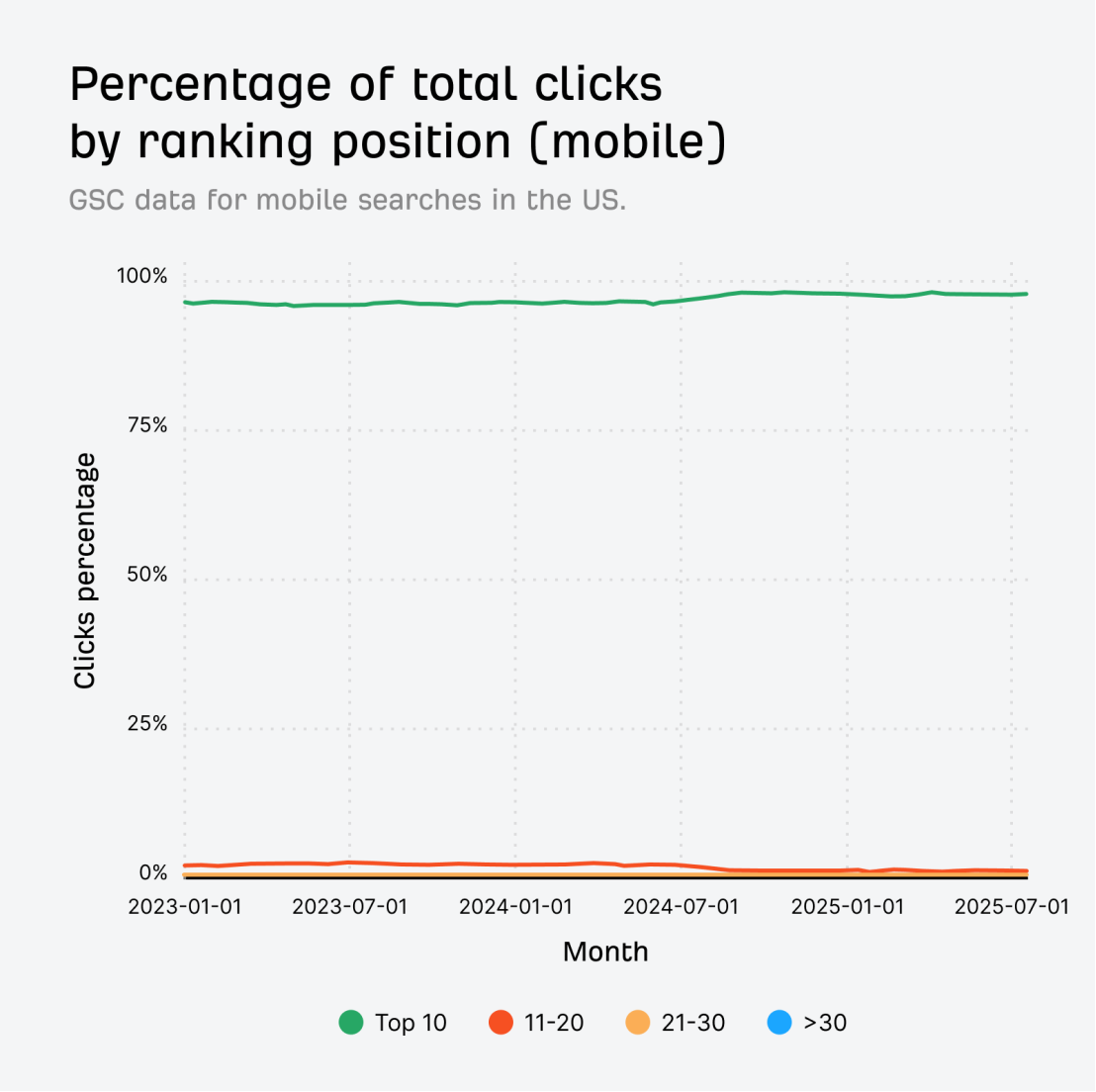The image size is (1096, 1092).
Task: Toggle the "Top 10" legend label
Action: click(x=411, y=1023)
